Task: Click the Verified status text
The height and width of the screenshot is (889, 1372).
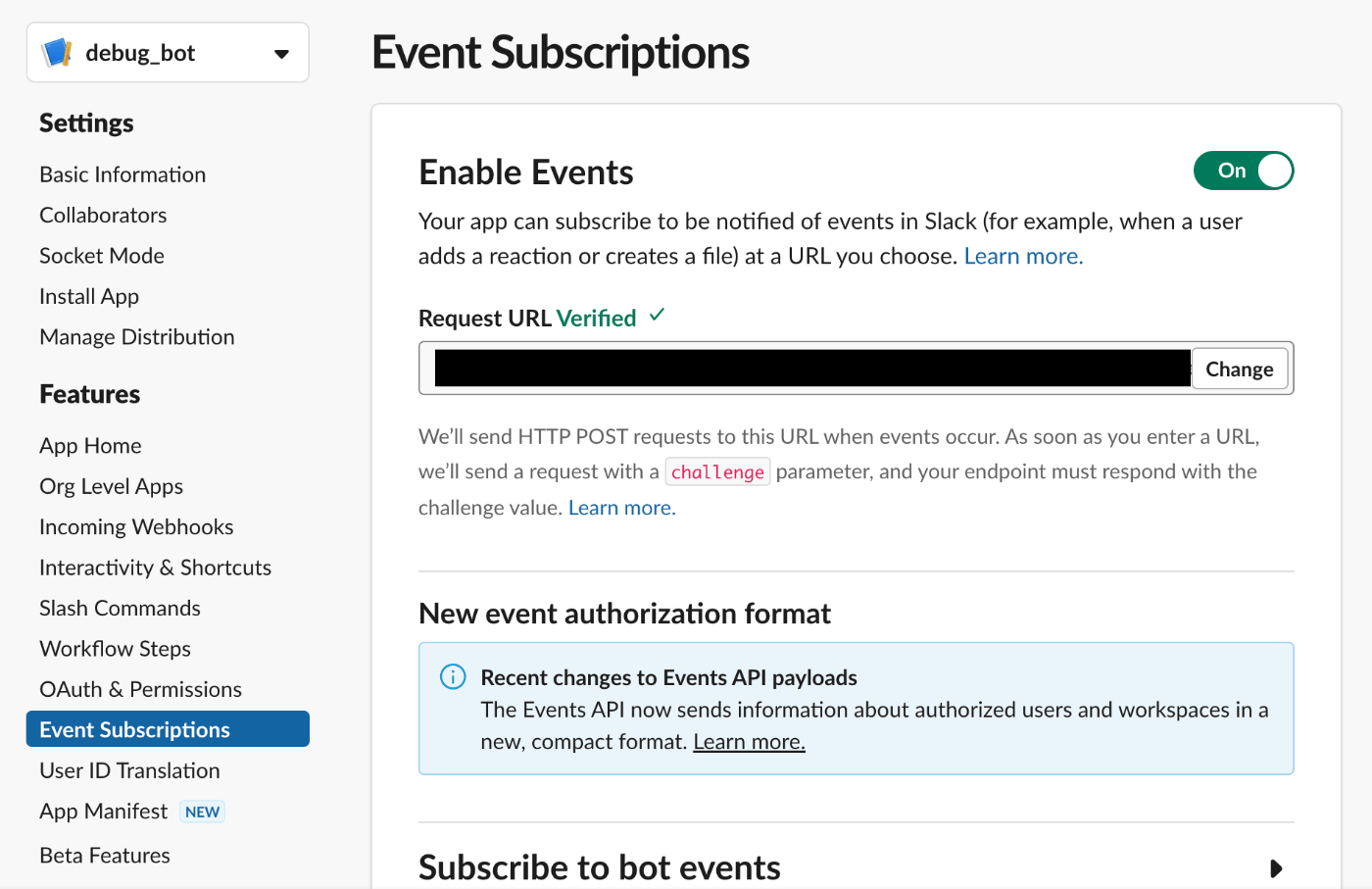Action: 596,319
